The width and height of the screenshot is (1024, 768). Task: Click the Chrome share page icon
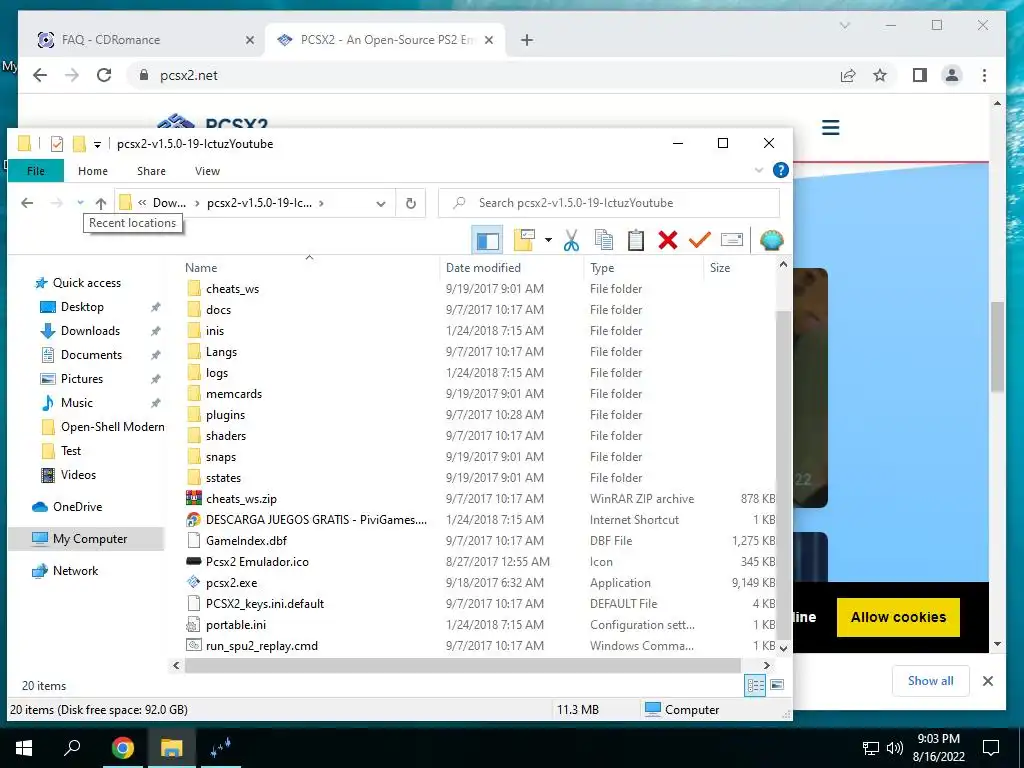point(848,76)
